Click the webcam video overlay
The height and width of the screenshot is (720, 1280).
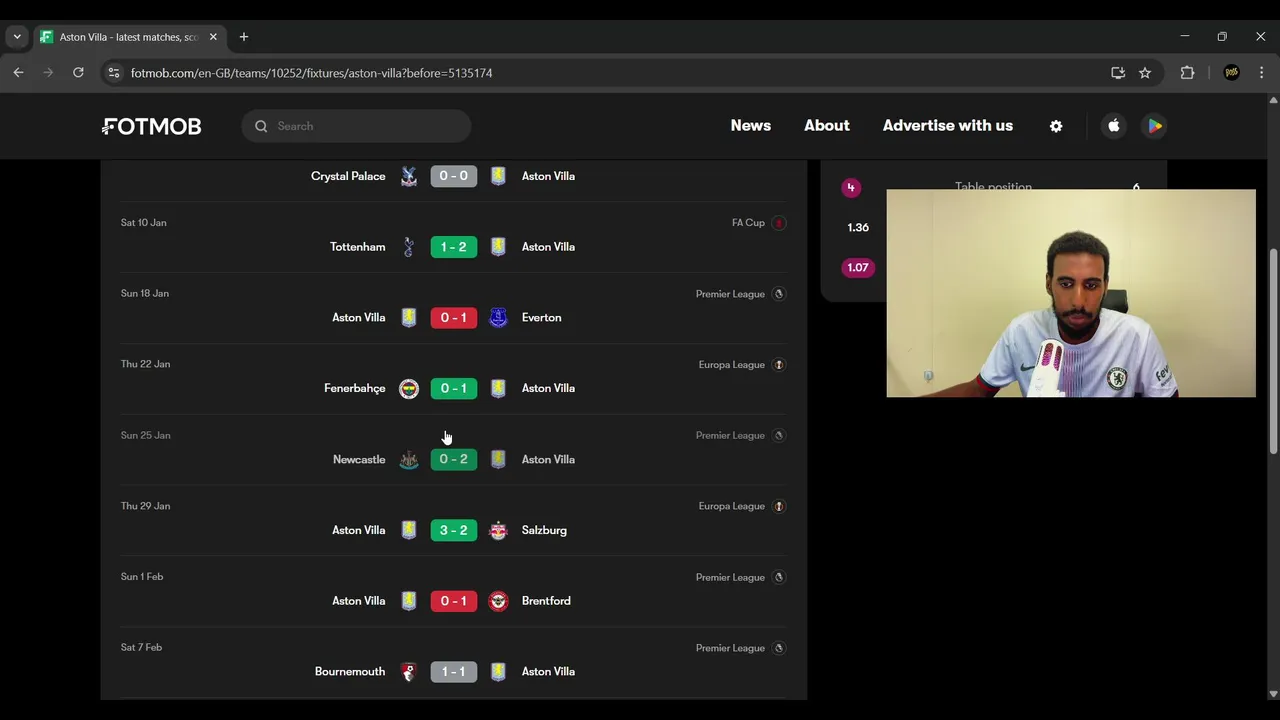point(1071,293)
